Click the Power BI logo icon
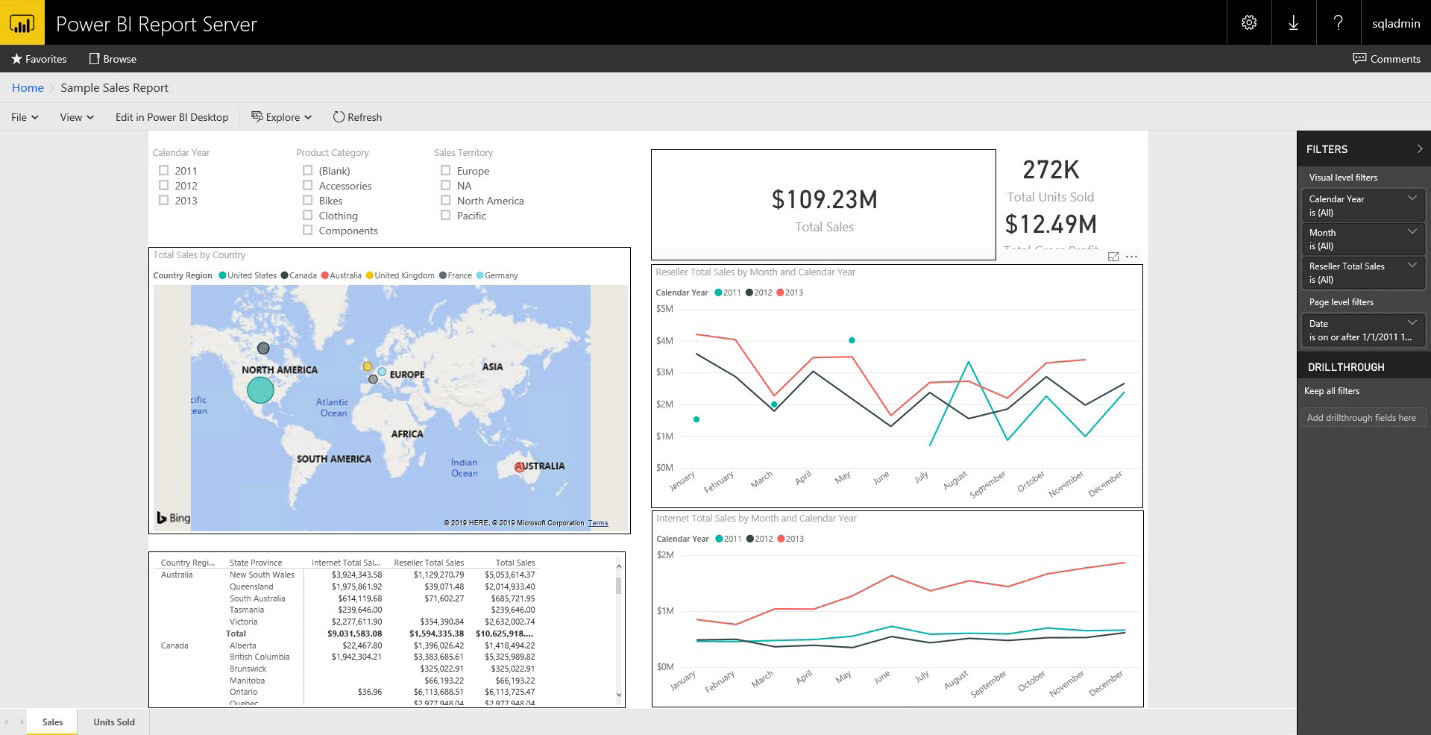The image size is (1431, 735). click(x=21, y=22)
